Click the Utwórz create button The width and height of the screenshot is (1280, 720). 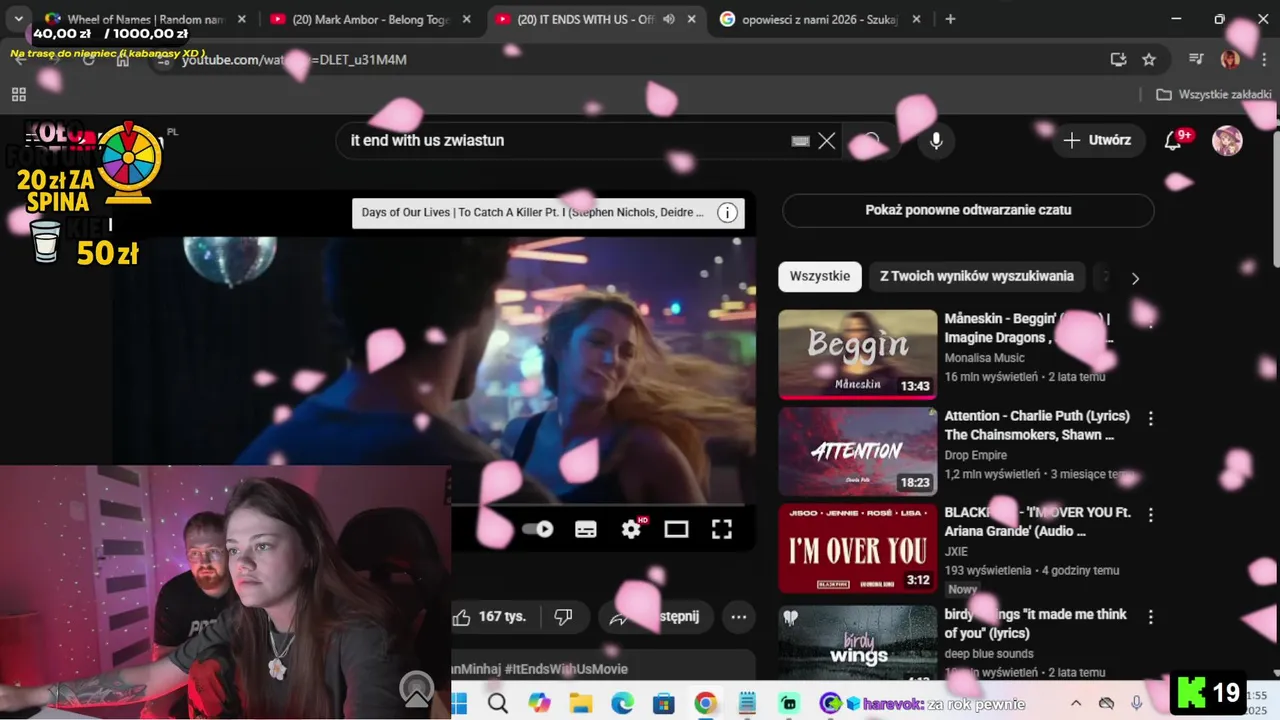(1096, 141)
